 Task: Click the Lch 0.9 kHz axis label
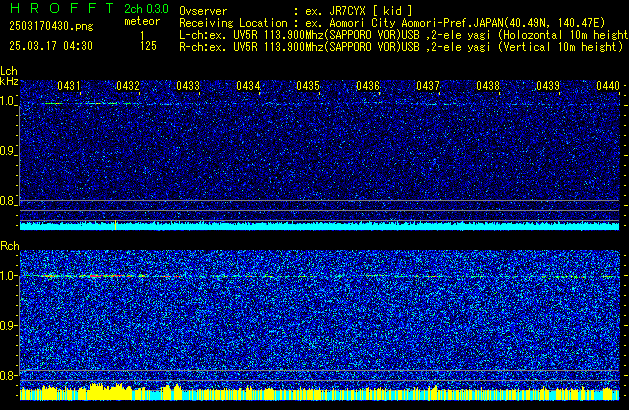pyautogui.click(x=8, y=151)
